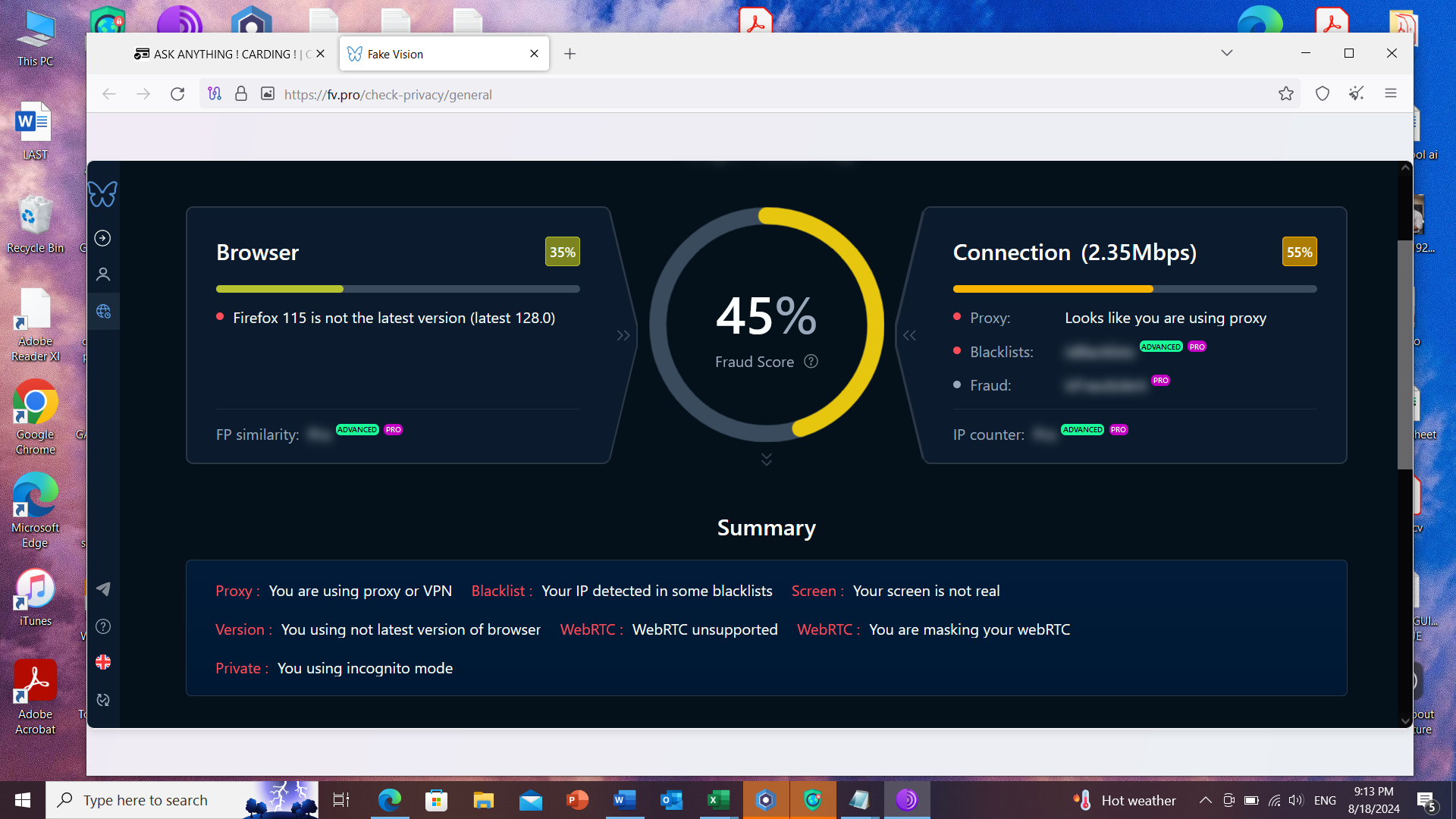This screenshot has height=819, width=1456.
Task: Click the Fraud Score info icon
Action: [x=811, y=362]
